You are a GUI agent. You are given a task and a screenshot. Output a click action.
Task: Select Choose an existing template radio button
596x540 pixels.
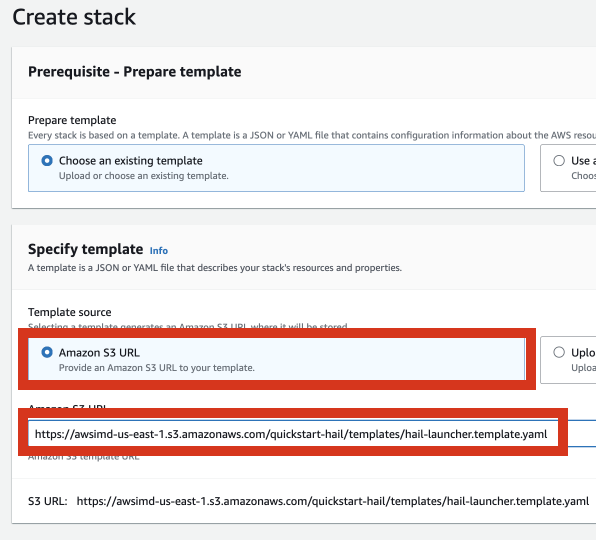(47, 161)
